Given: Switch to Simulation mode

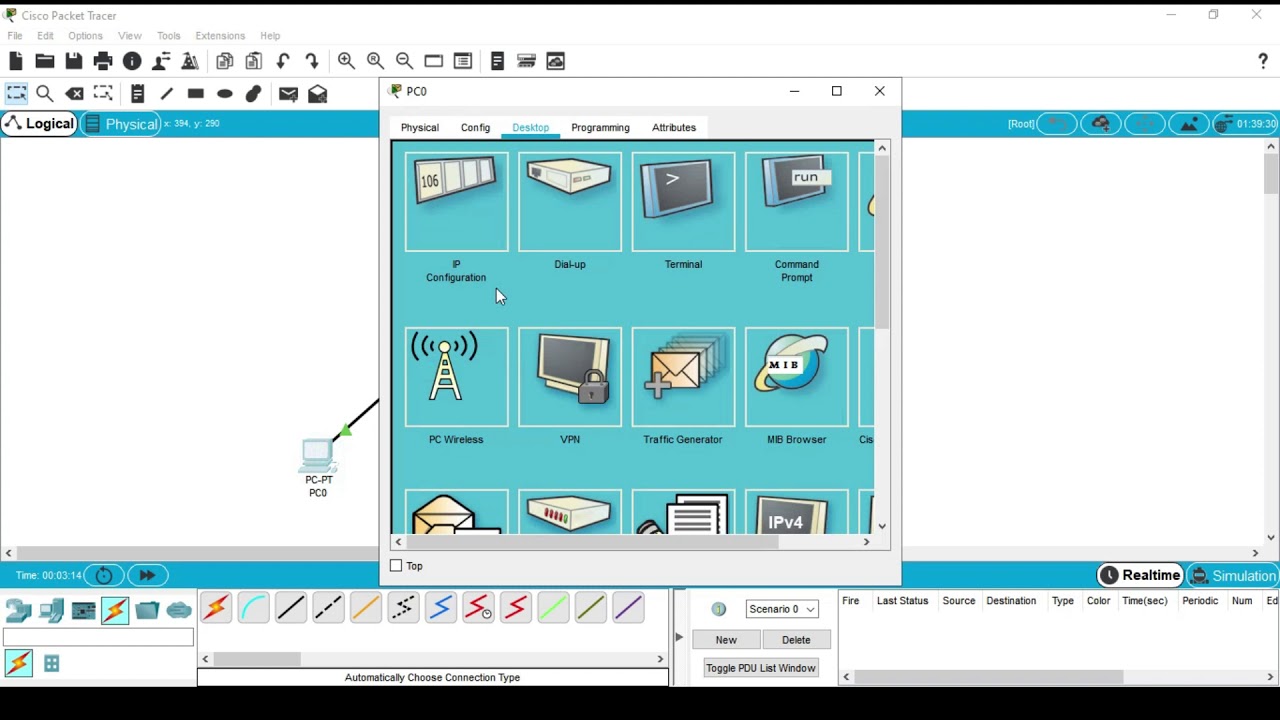Looking at the screenshot, I should pyautogui.click(x=1233, y=575).
